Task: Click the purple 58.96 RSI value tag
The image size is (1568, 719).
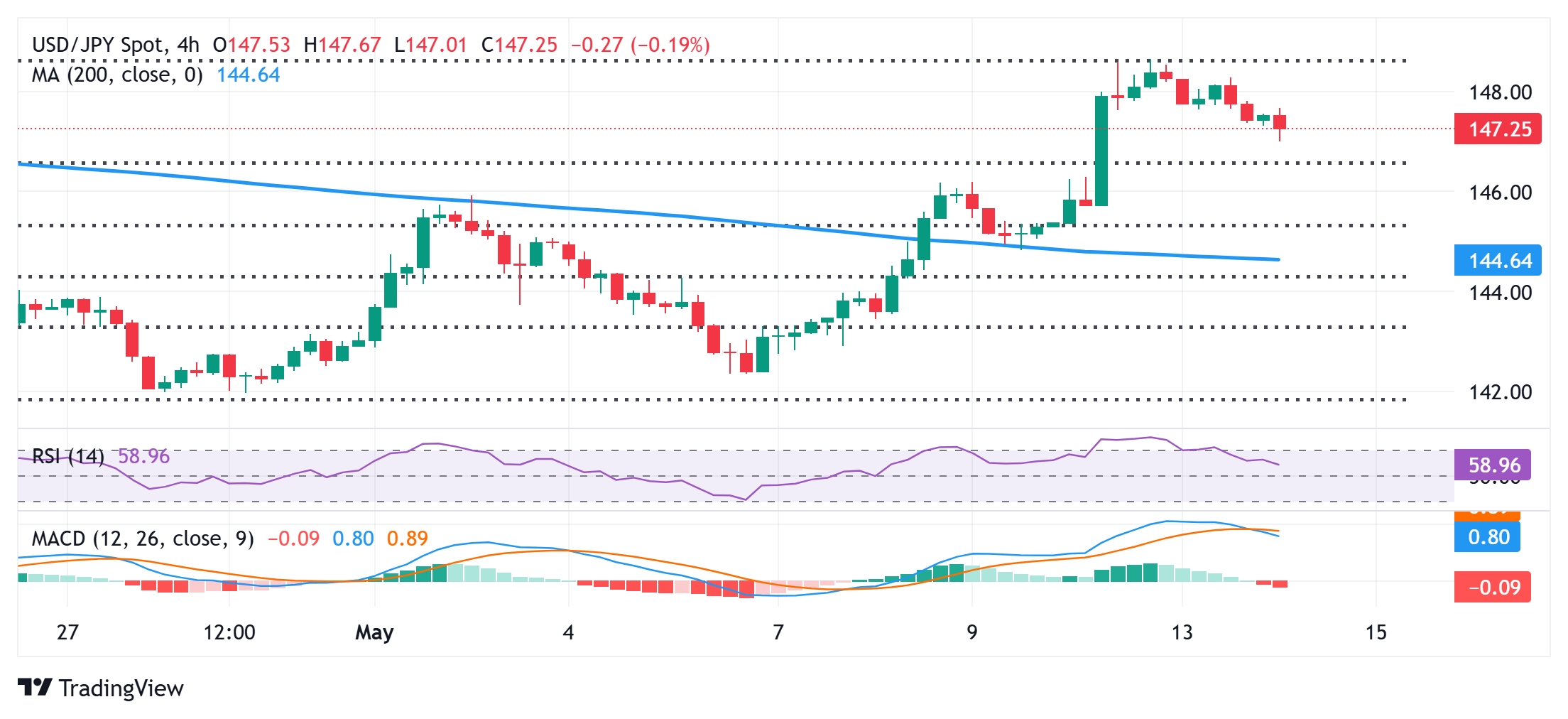Action: (1492, 465)
